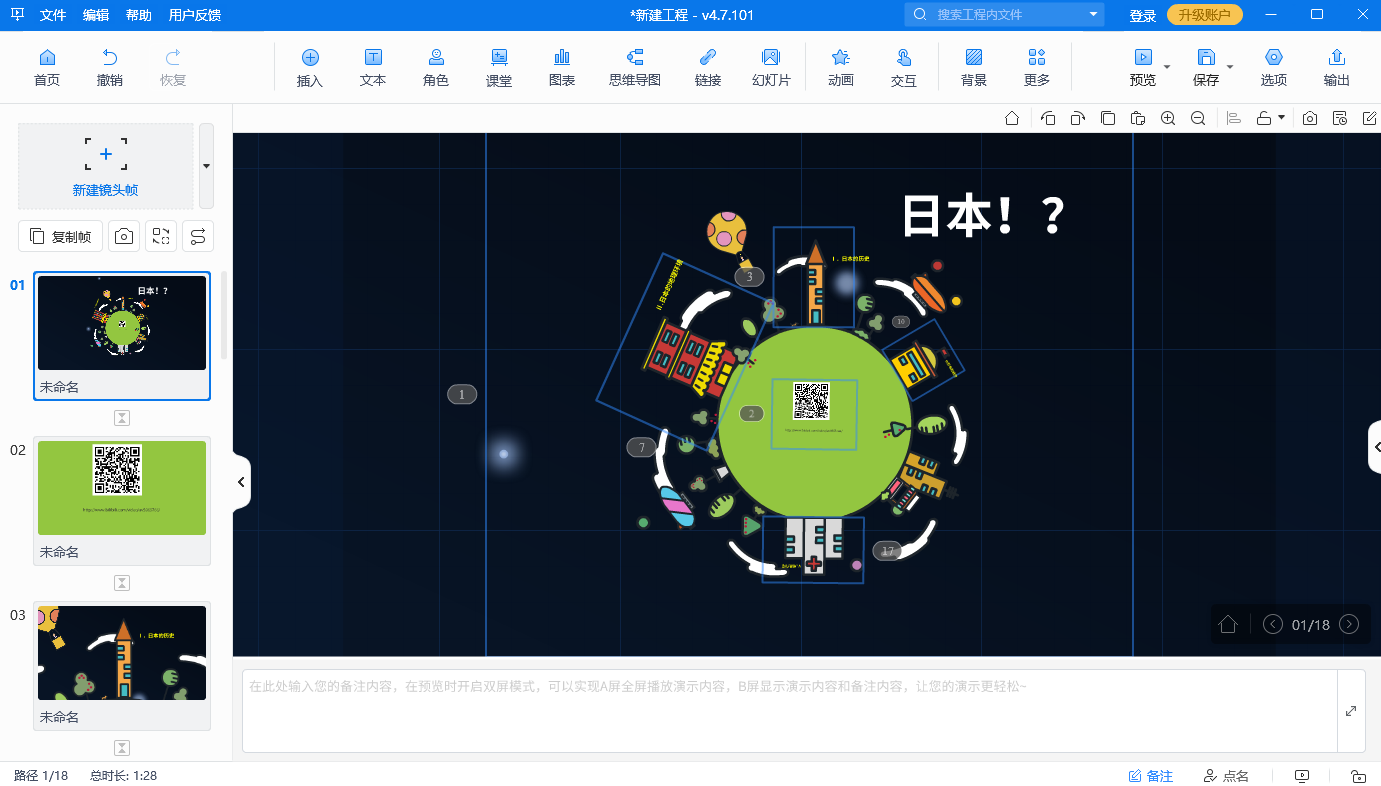The width and height of the screenshot is (1381, 786).
Task: Expand the notes area
Action: [x=1351, y=711]
